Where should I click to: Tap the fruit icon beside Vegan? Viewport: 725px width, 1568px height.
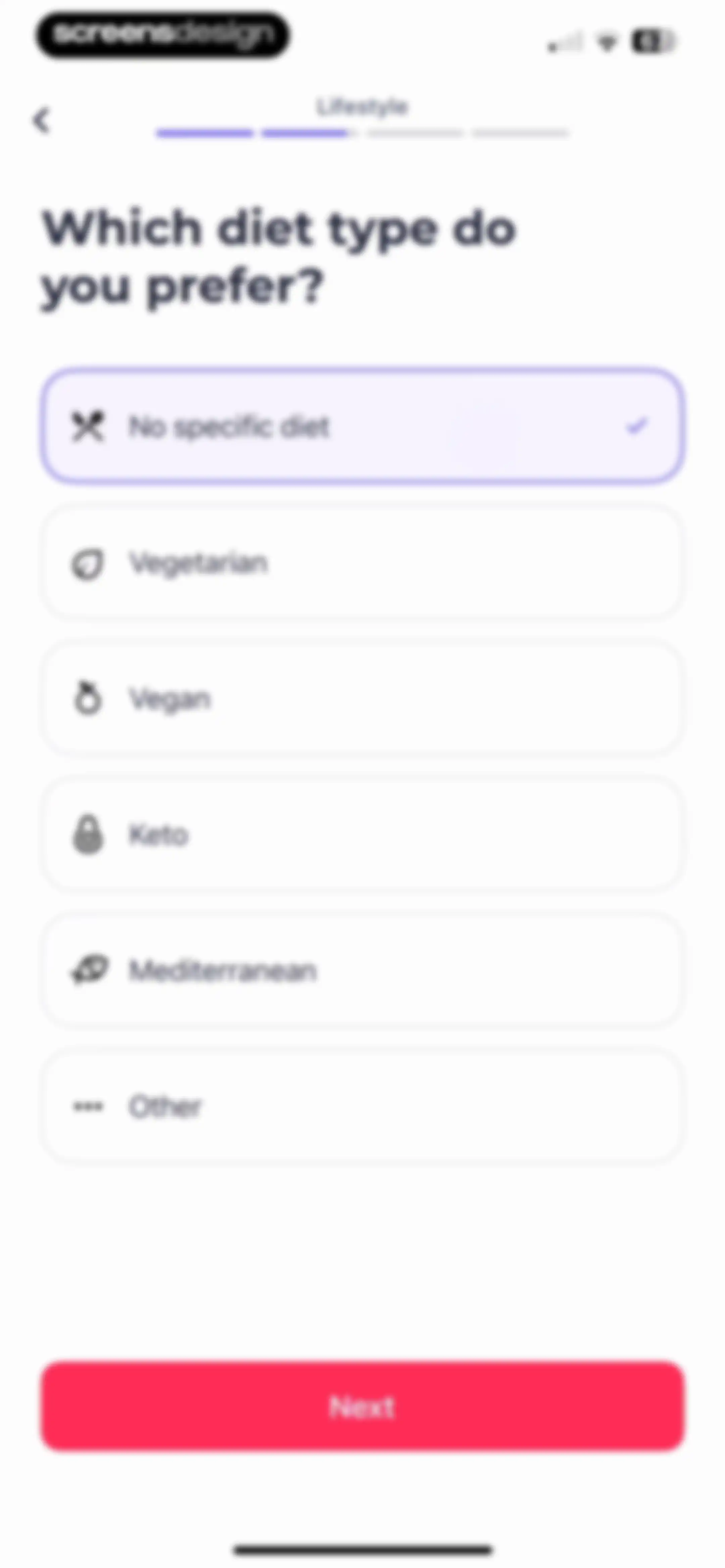[x=88, y=699]
